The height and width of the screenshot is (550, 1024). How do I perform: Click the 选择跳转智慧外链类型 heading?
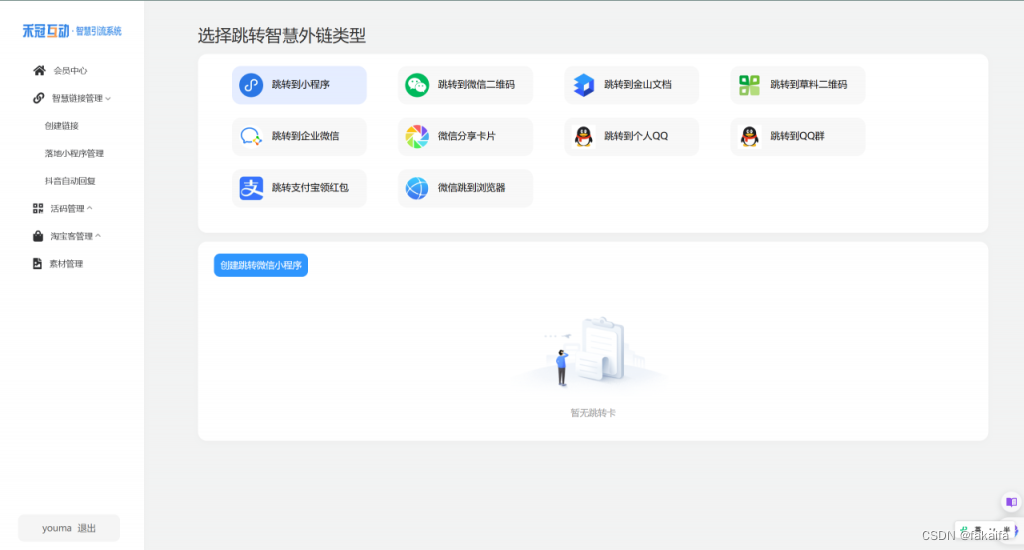pyautogui.click(x=281, y=35)
